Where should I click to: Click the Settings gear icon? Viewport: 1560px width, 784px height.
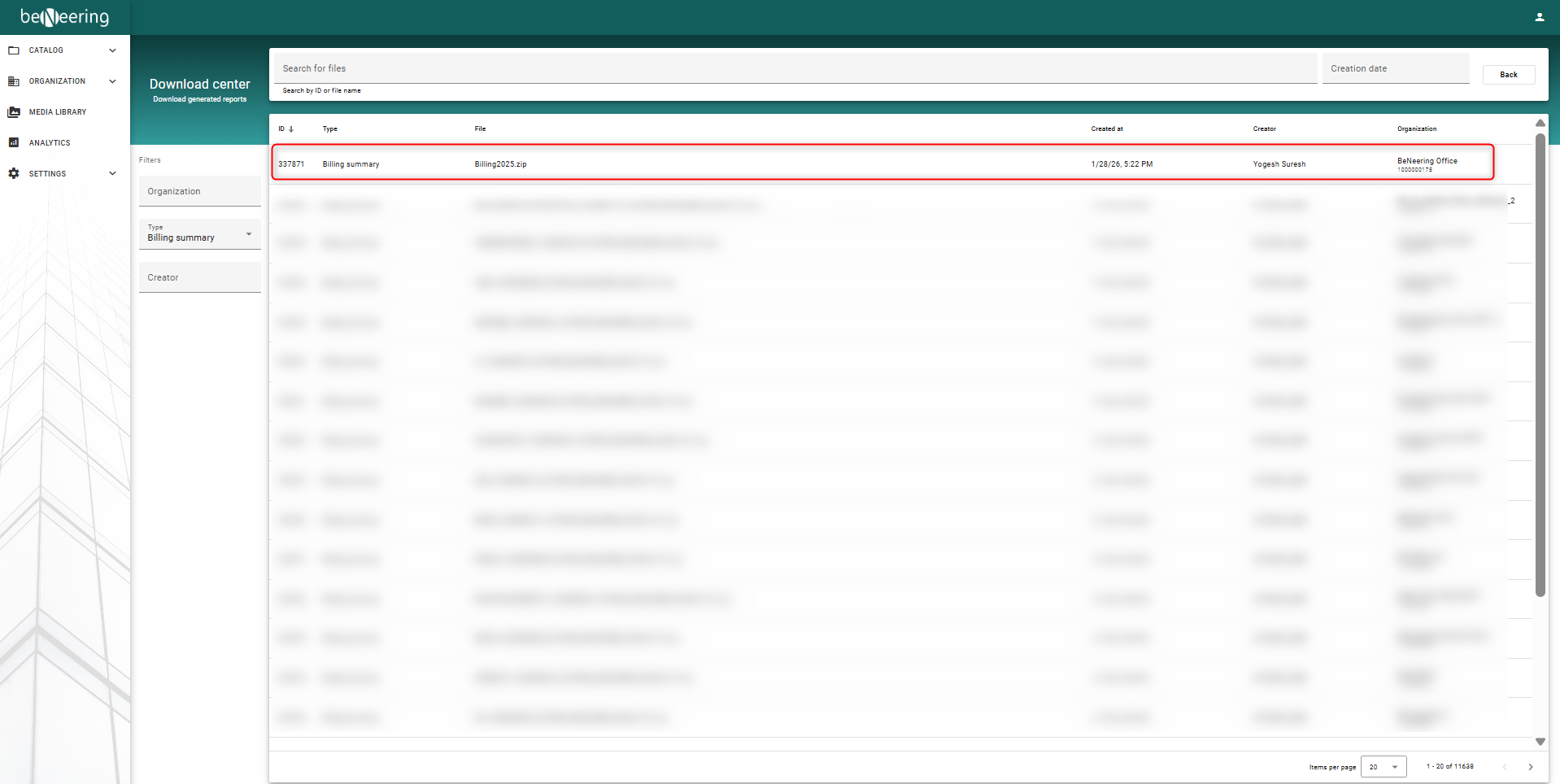click(x=14, y=174)
